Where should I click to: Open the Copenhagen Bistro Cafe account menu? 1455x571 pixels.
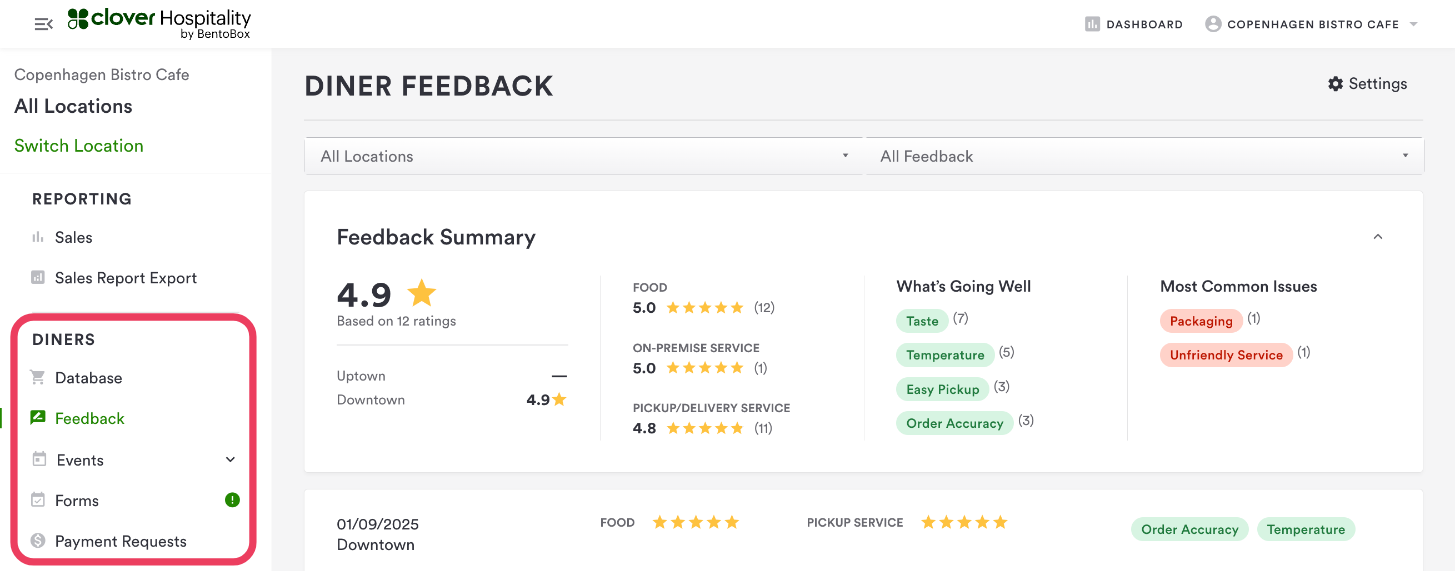[x=1312, y=24]
